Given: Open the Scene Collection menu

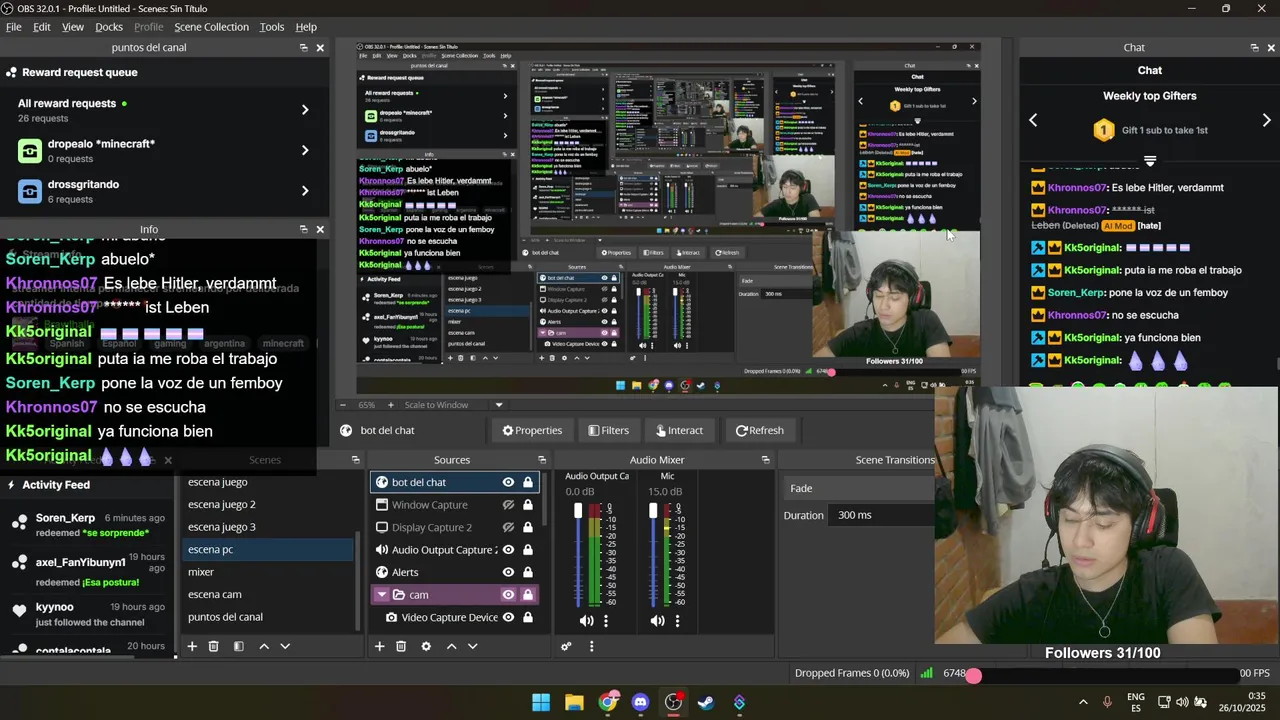Looking at the screenshot, I should tap(212, 27).
